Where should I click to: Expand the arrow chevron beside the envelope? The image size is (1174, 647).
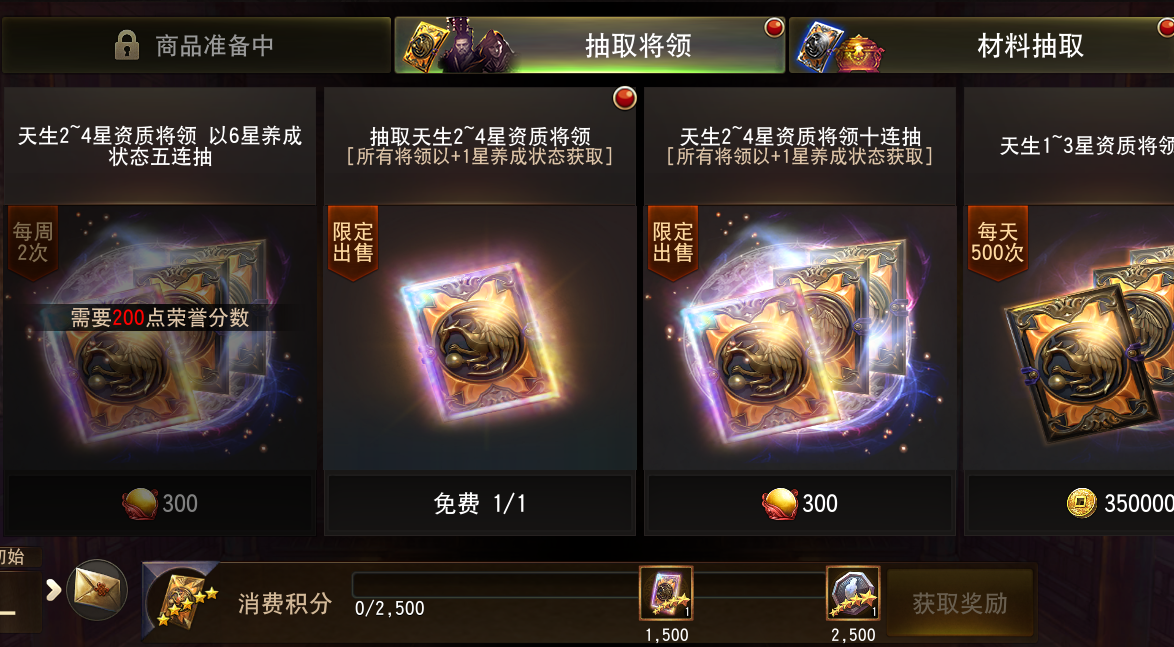coord(53,590)
